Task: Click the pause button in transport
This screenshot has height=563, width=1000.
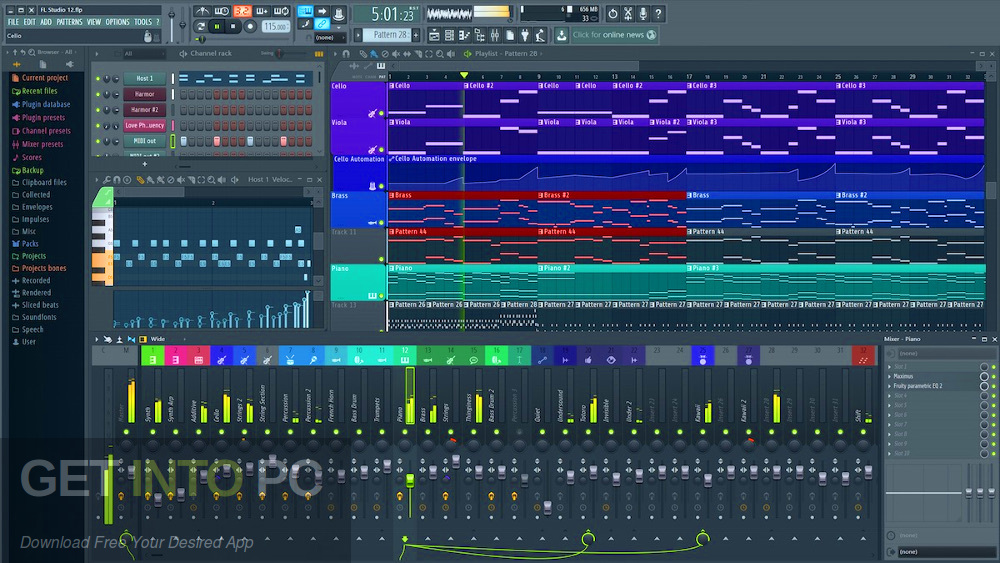Action: tap(217, 27)
